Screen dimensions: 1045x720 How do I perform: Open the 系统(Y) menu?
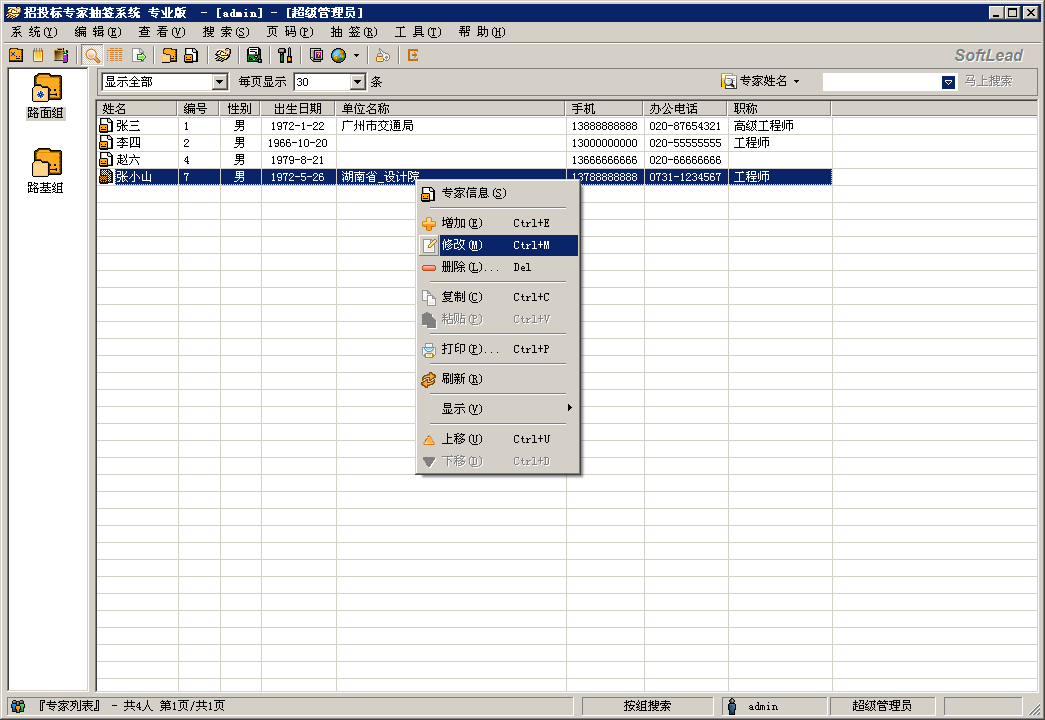pyautogui.click(x=34, y=32)
